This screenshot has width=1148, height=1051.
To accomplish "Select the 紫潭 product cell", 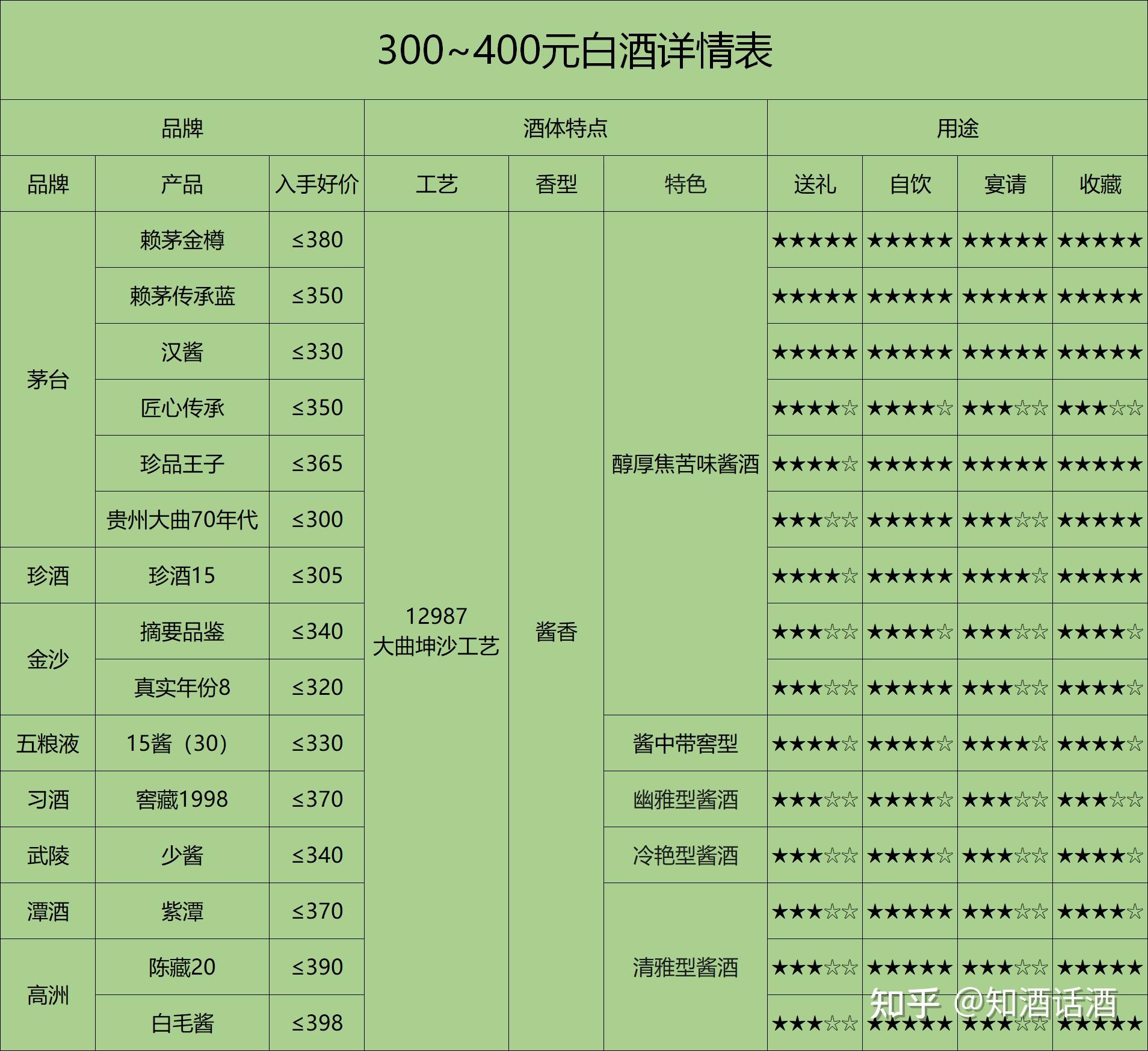I will (182, 911).
